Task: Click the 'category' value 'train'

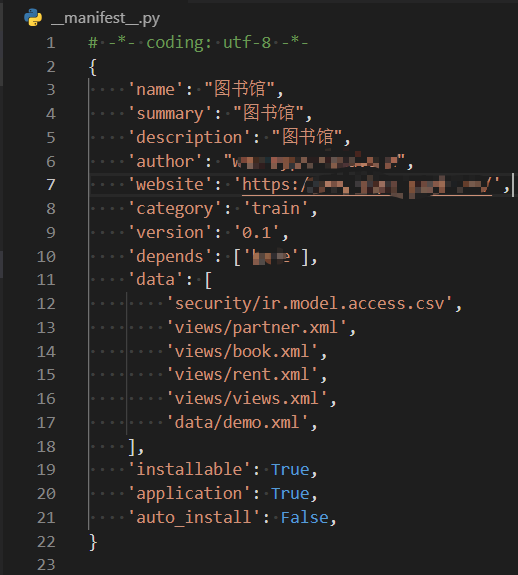Action: coord(275,209)
